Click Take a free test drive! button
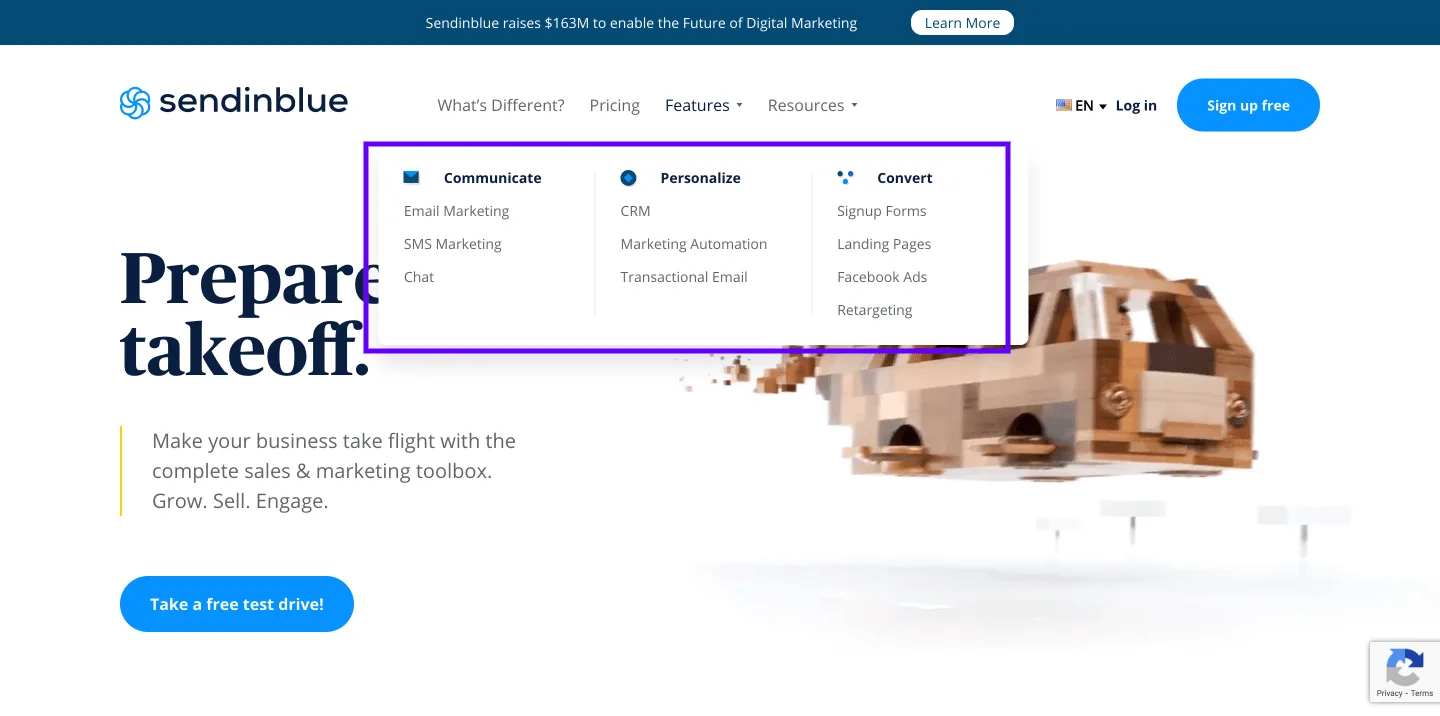This screenshot has width=1440, height=716. [x=237, y=604]
